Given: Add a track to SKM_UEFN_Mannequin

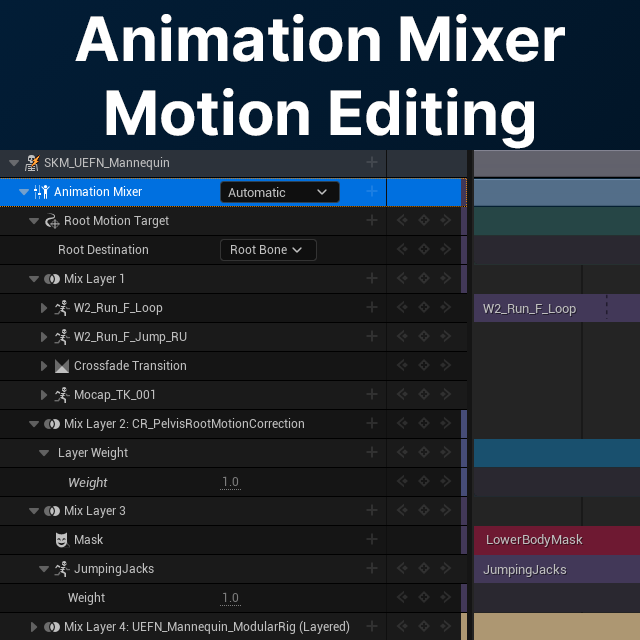Looking at the screenshot, I should tap(371, 162).
